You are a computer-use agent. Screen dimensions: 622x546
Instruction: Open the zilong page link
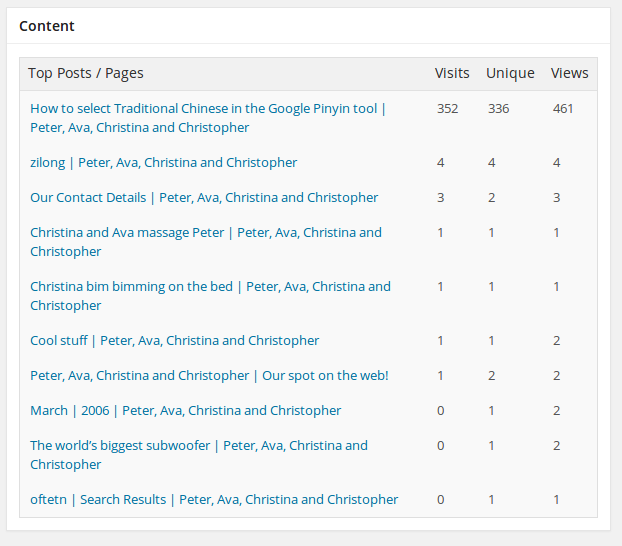click(163, 163)
